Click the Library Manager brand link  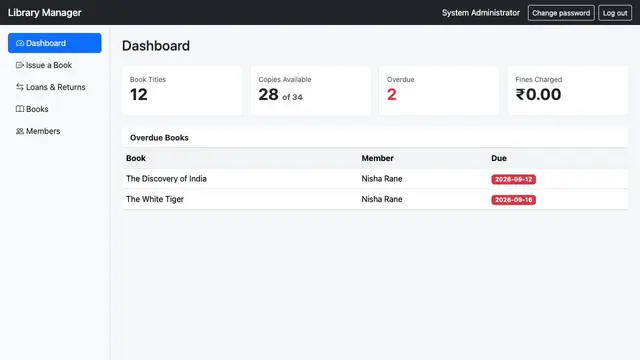tap(44, 13)
